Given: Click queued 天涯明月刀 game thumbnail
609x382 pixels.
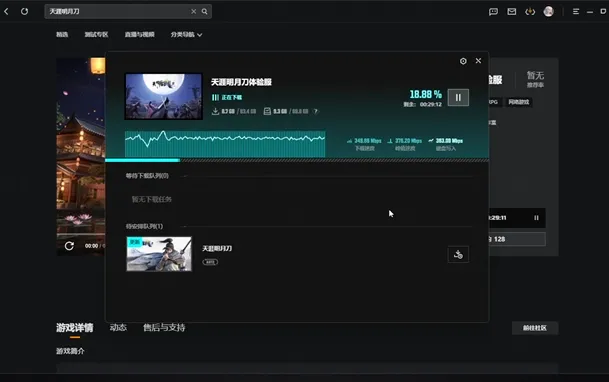Looking at the screenshot, I should (x=159, y=254).
